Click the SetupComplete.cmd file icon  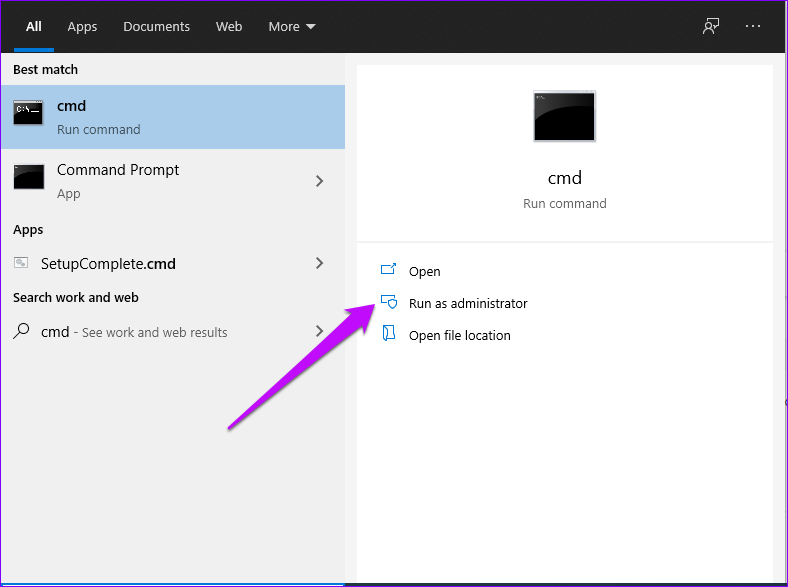click(x=21, y=262)
